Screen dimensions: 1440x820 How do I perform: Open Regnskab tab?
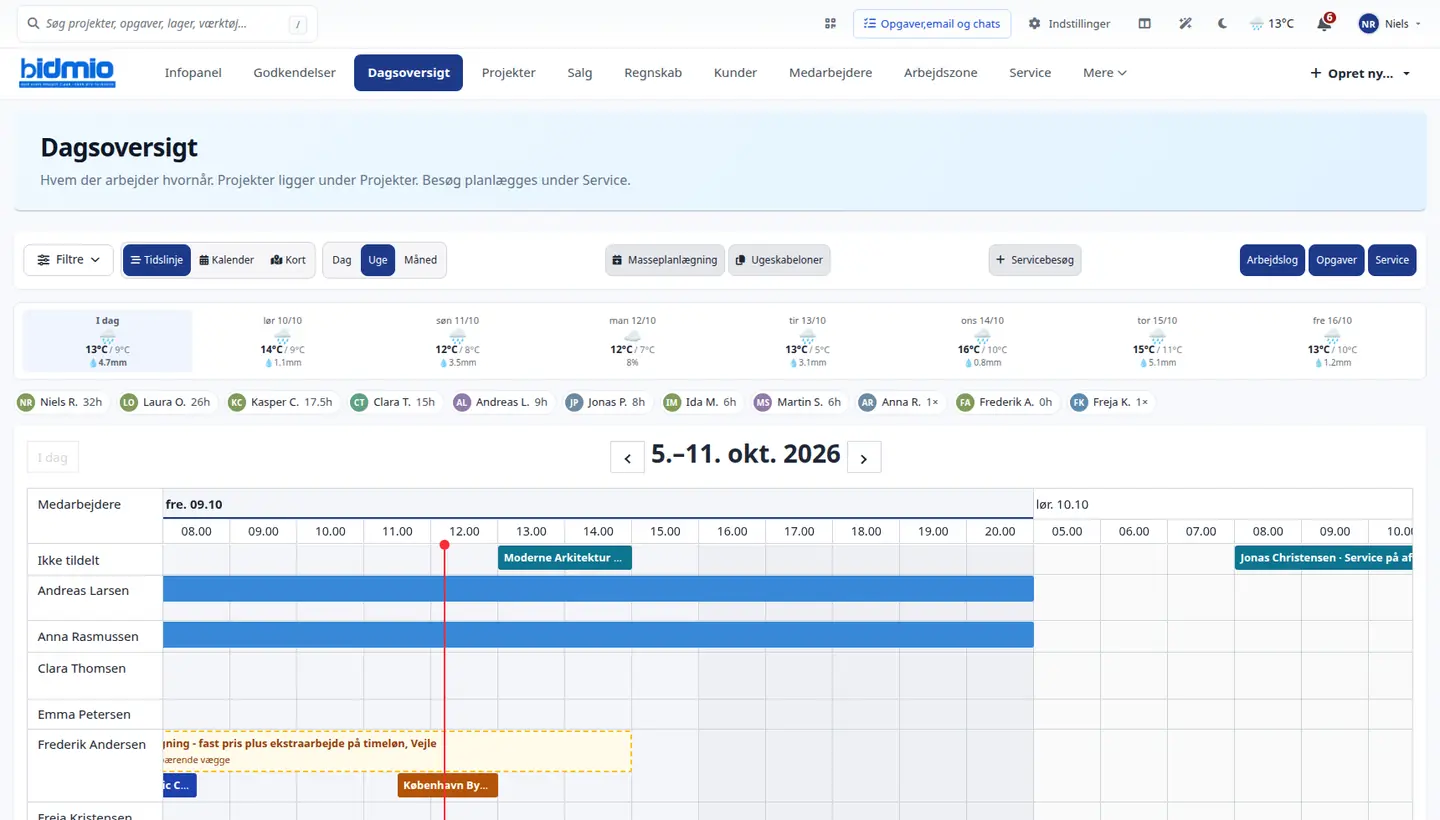point(653,73)
